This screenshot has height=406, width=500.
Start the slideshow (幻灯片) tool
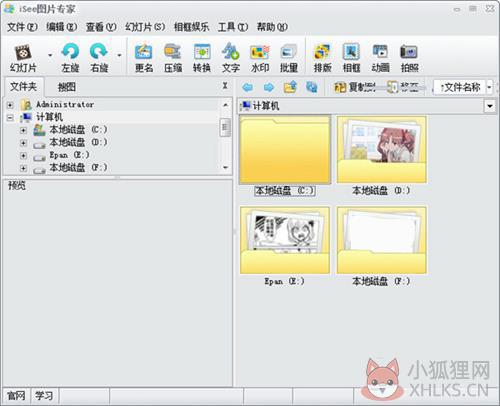(x=23, y=58)
